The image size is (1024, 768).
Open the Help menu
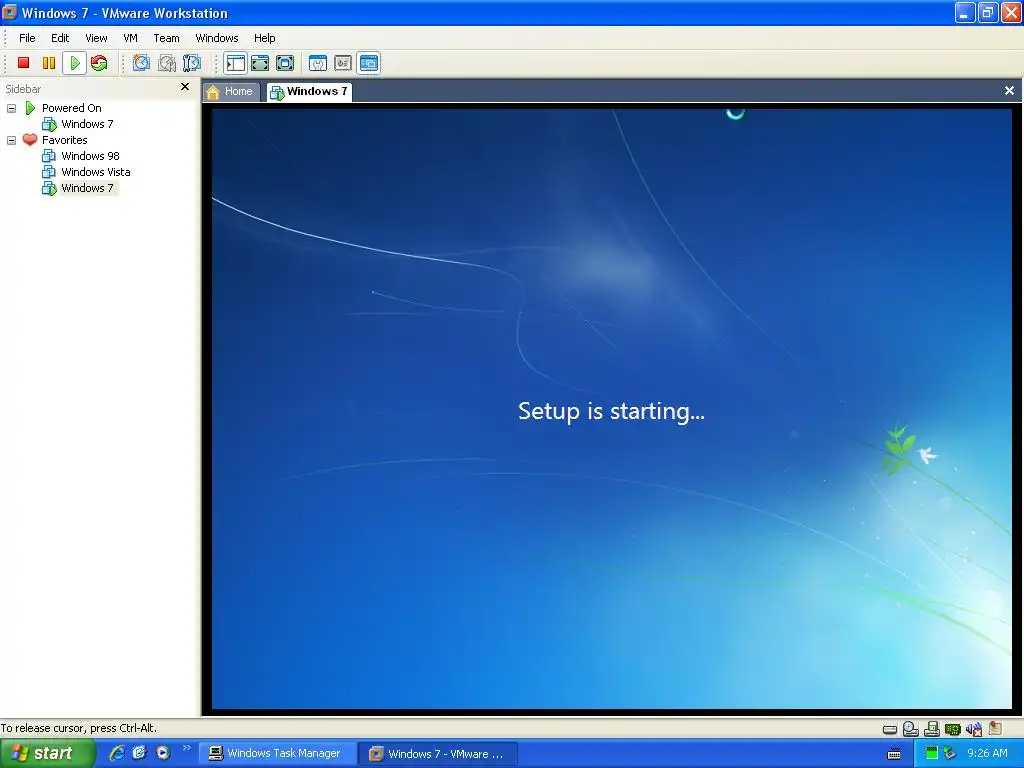pyautogui.click(x=264, y=38)
